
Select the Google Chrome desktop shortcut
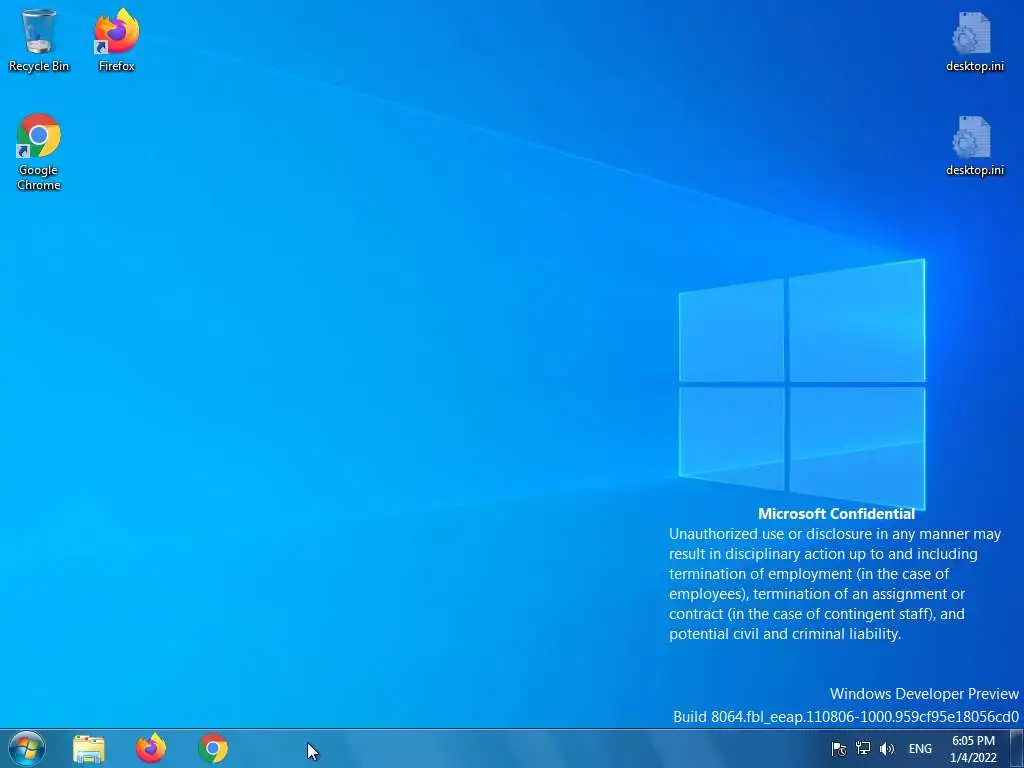(39, 152)
